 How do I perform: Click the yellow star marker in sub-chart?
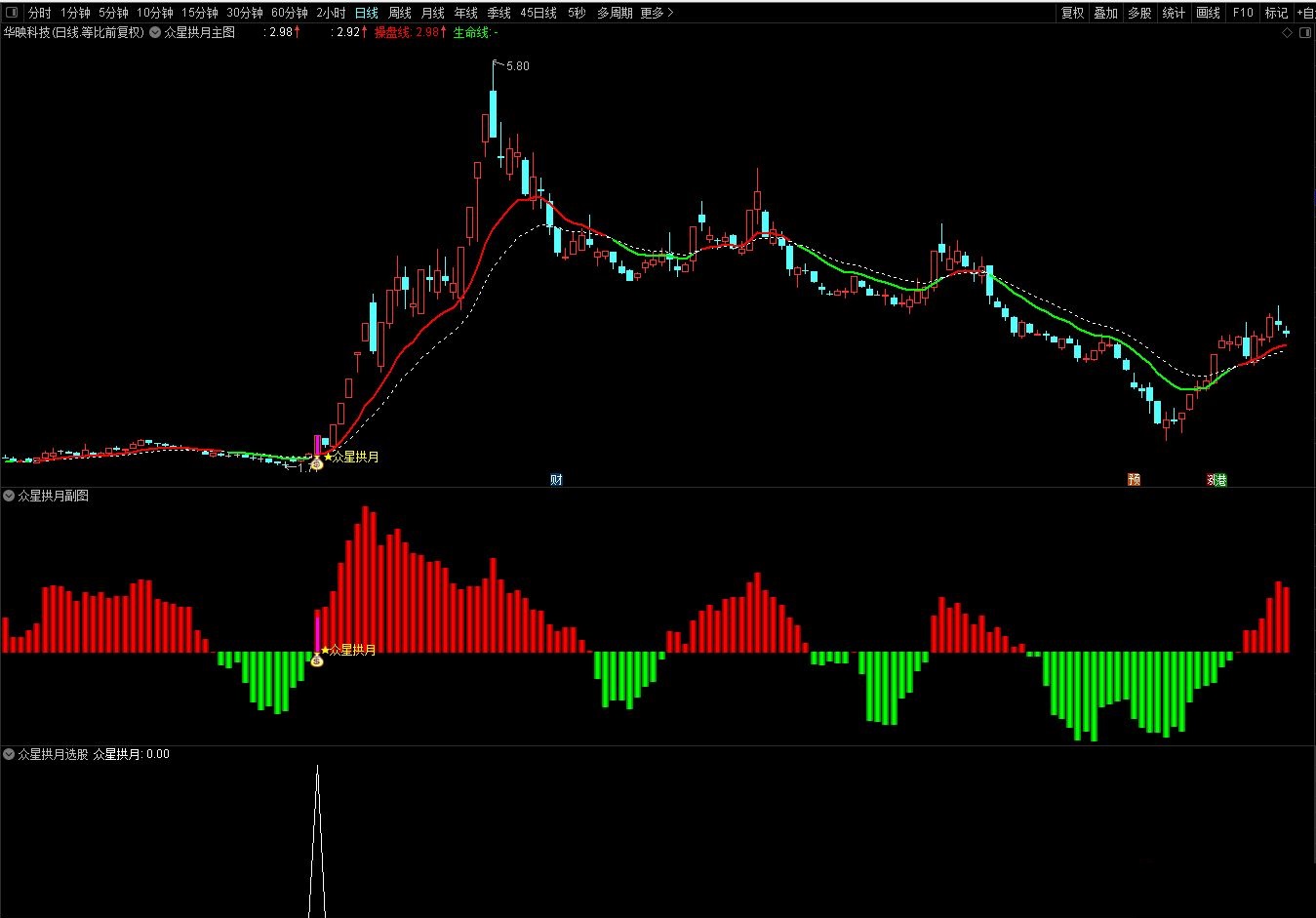325,649
